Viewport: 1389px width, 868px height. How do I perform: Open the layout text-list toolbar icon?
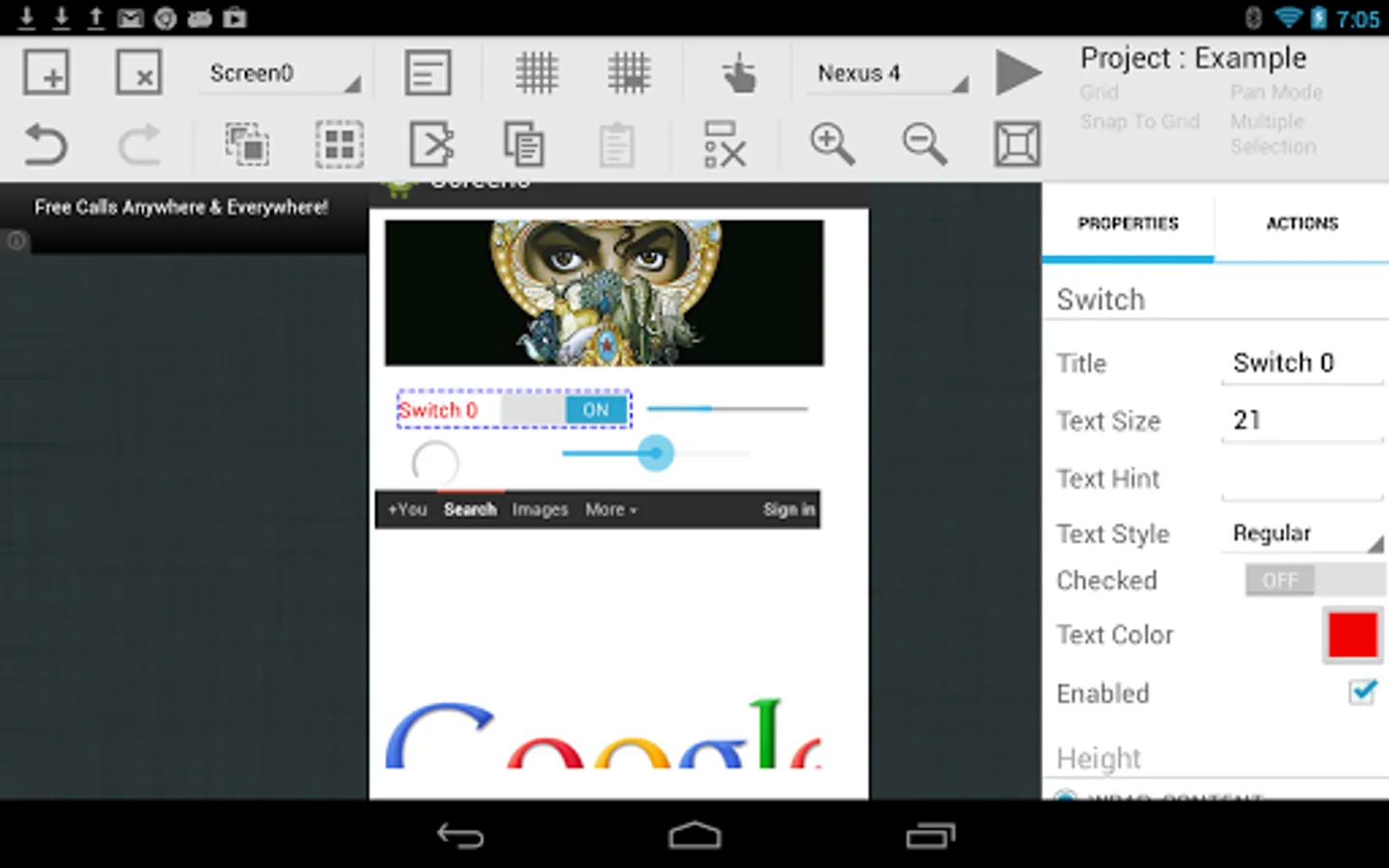(x=427, y=72)
